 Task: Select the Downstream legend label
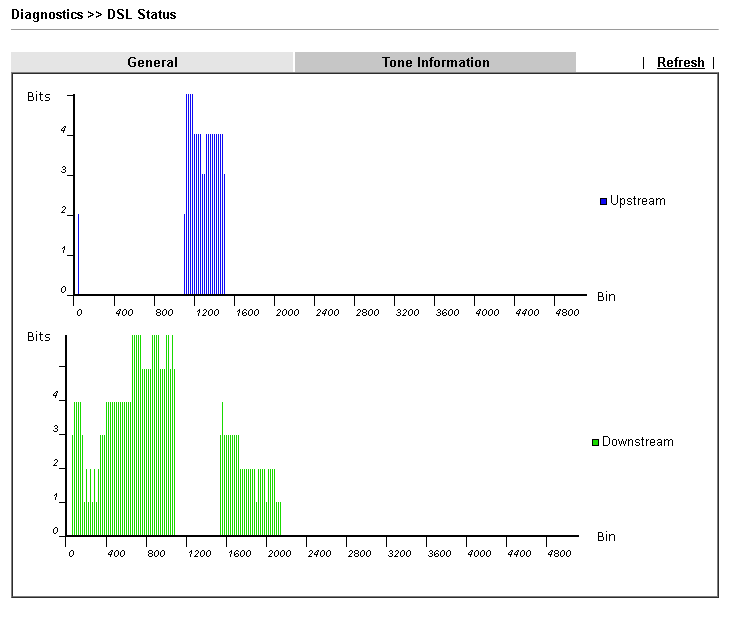[637, 442]
